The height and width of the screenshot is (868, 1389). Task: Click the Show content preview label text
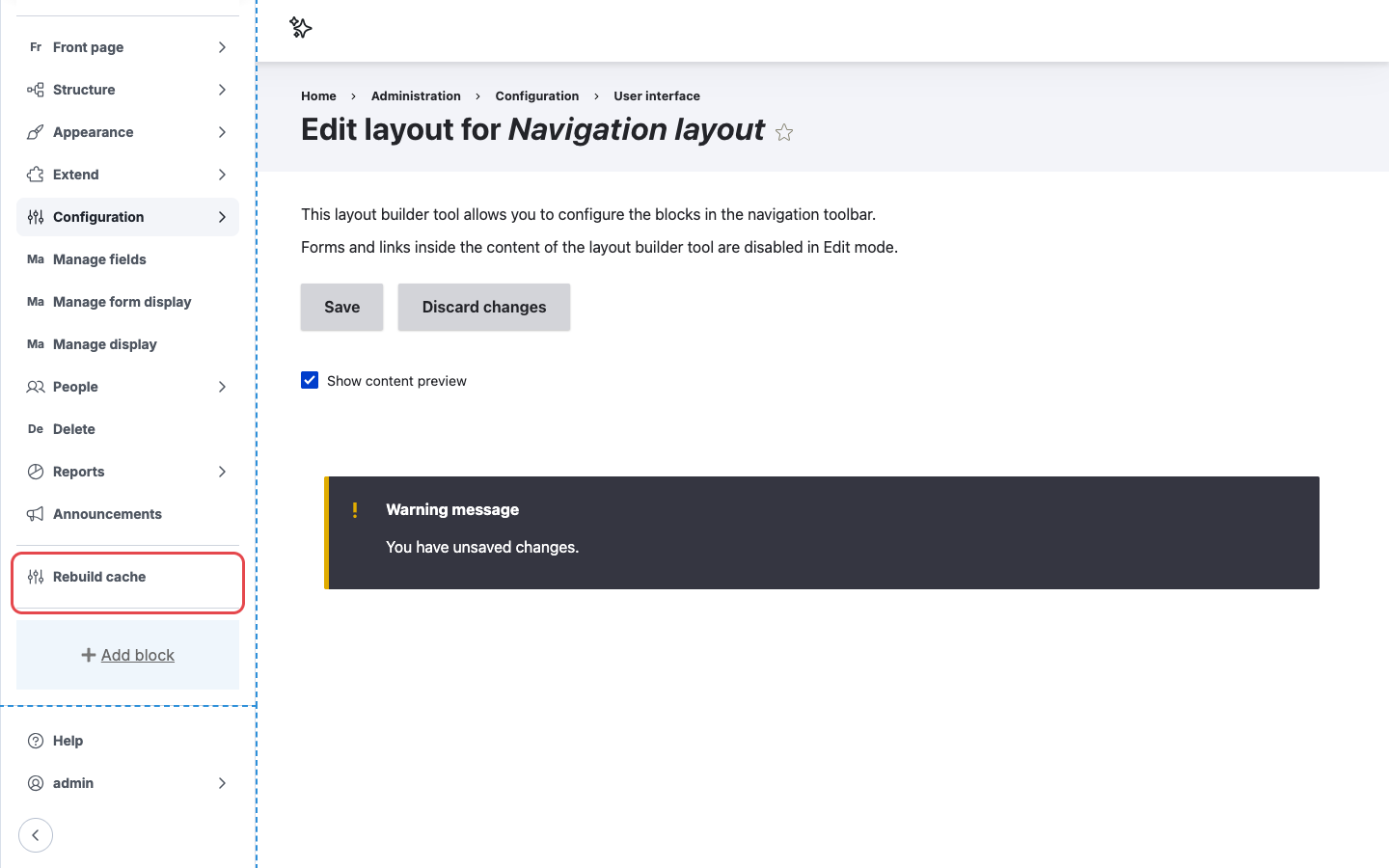(x=396, y=381)
